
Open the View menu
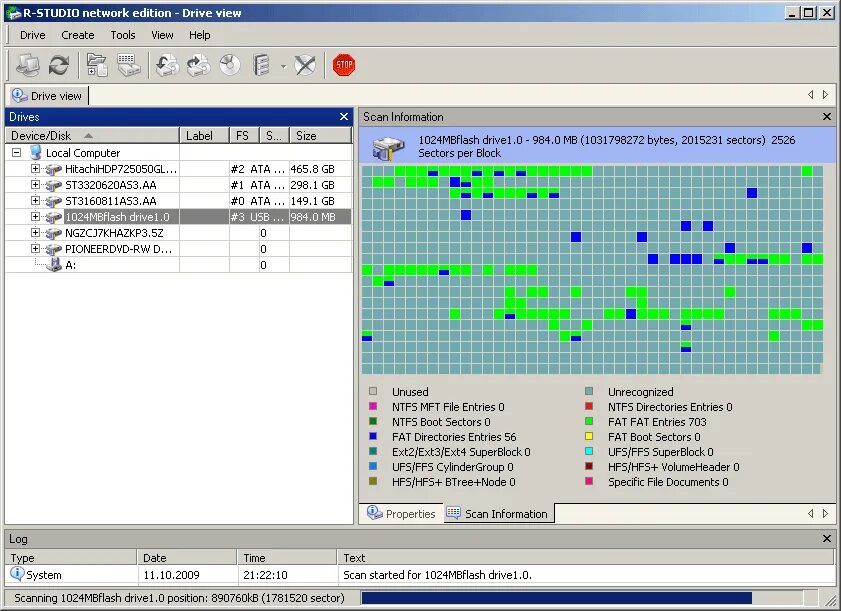coord(162,35)
